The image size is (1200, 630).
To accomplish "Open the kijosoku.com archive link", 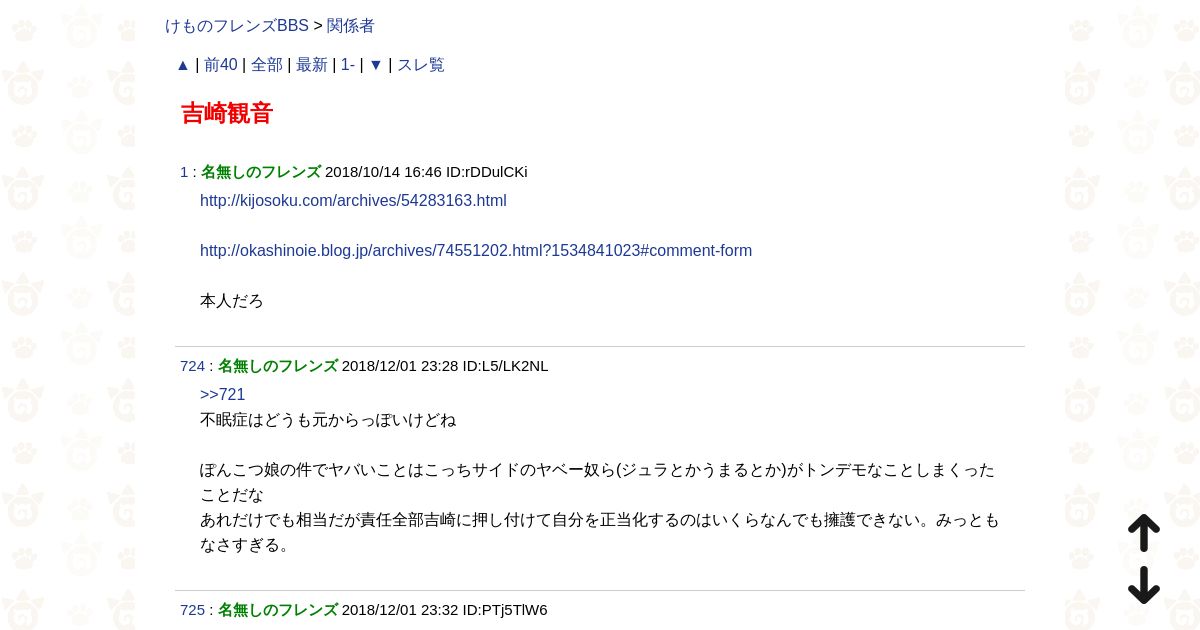I will click(353, 201).
